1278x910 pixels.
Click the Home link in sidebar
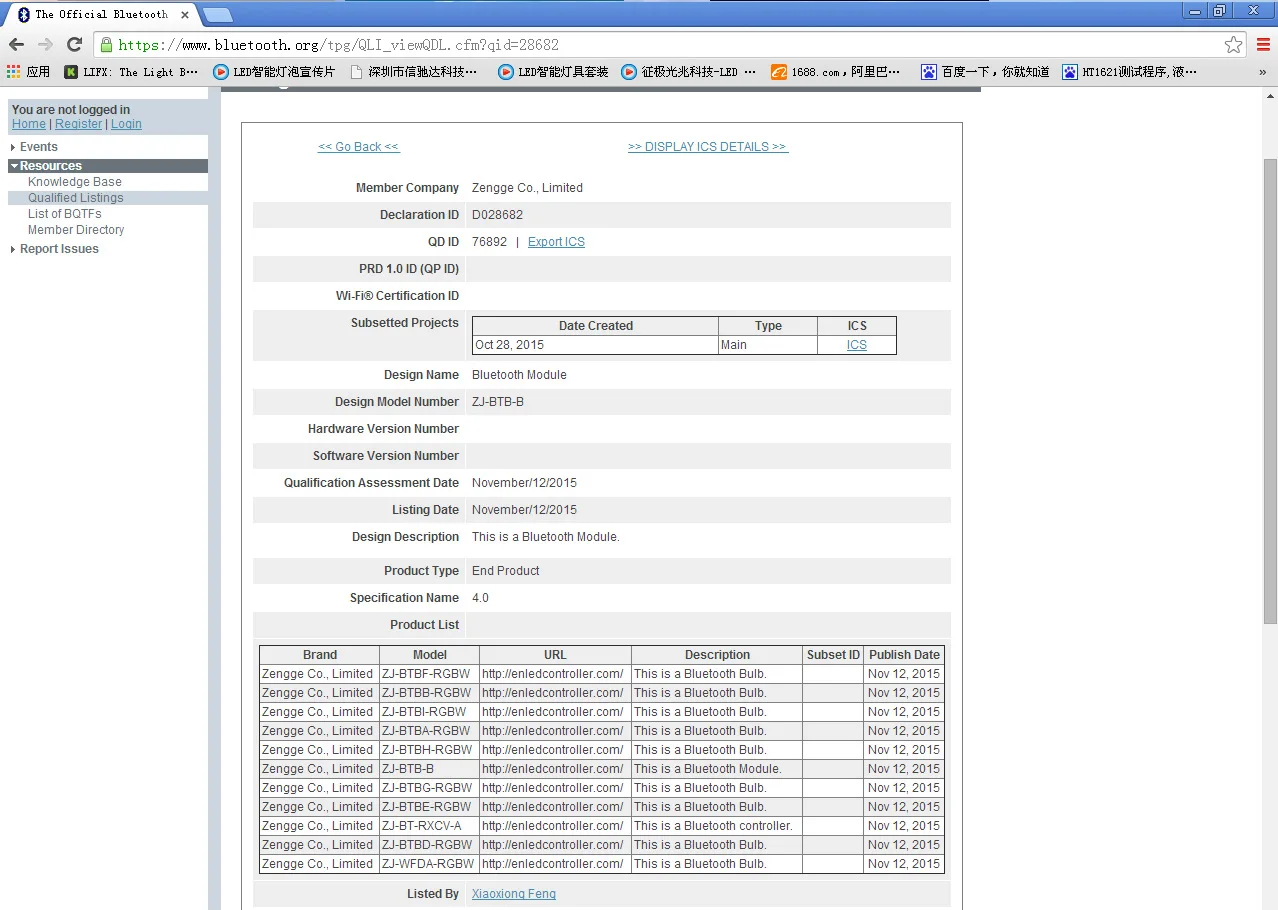click(29, 124)
